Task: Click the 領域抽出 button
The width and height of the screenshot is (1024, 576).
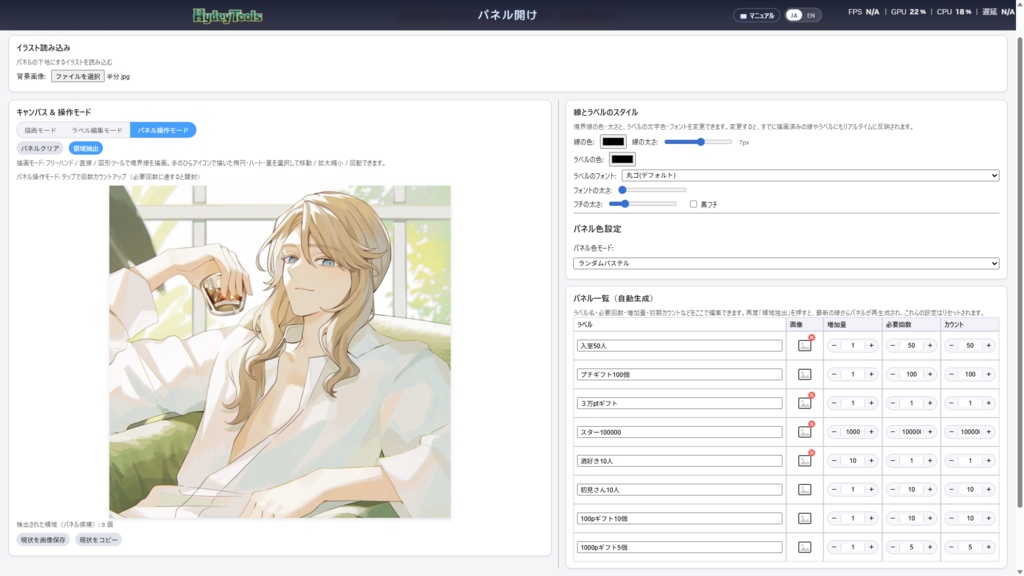Action: point(86,148)
